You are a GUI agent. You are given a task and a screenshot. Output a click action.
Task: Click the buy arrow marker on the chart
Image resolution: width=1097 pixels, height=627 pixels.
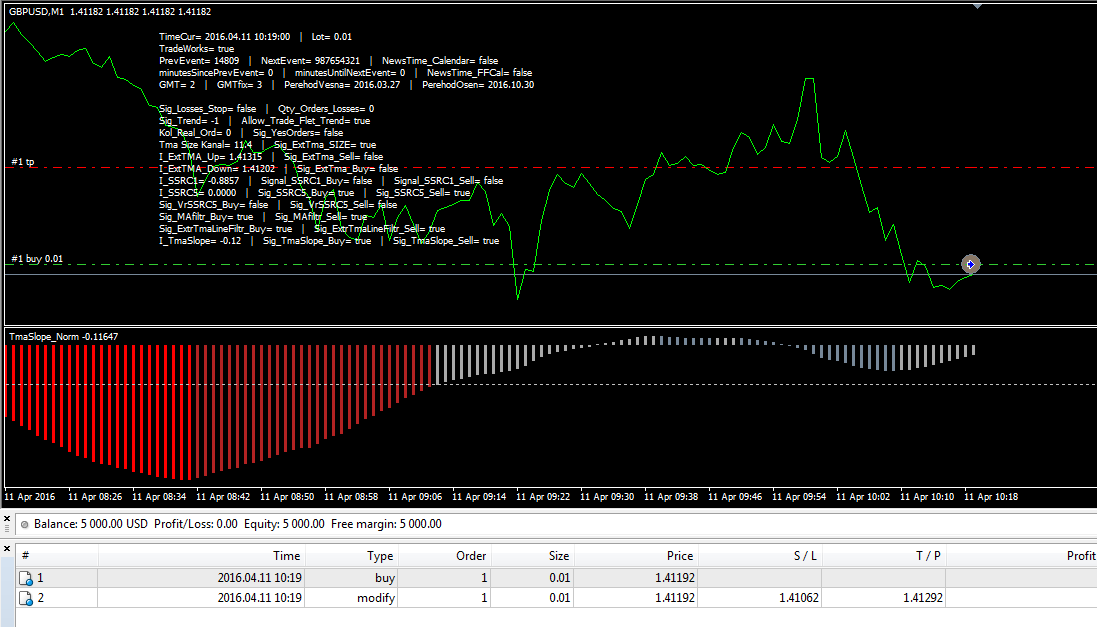[970, 265]
